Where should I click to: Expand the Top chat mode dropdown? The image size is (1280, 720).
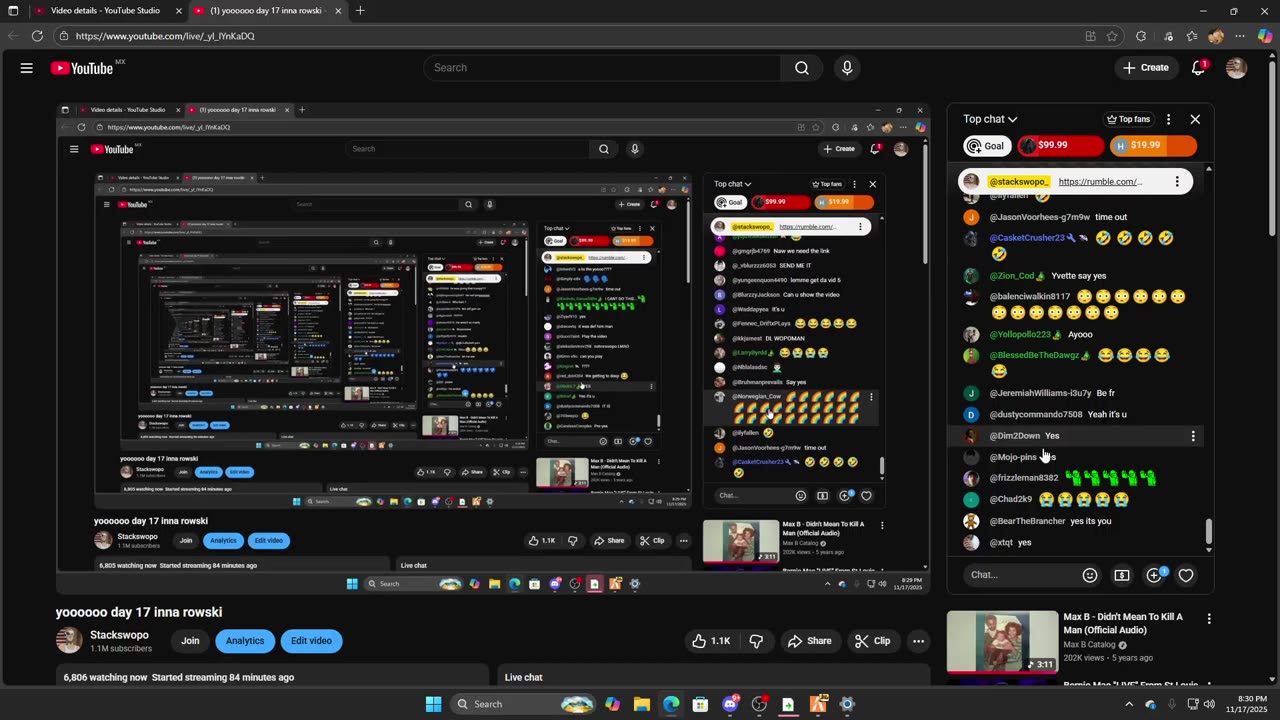(990, 119)
